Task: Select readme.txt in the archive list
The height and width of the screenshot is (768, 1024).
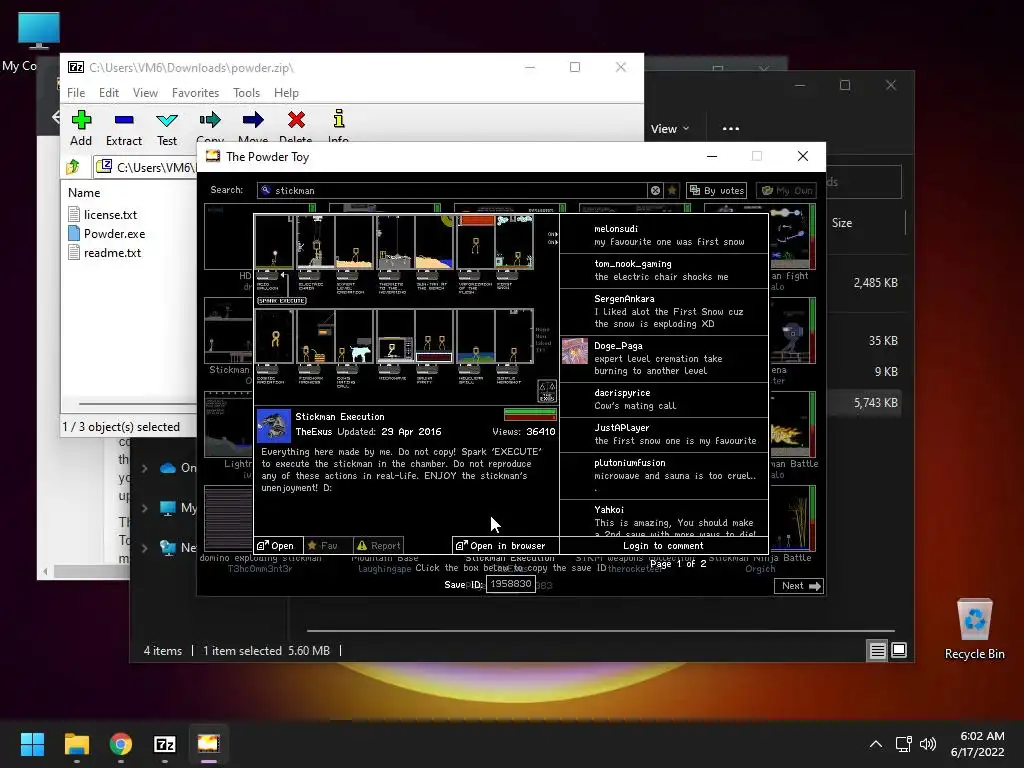Action: click(x=105, y=252)
